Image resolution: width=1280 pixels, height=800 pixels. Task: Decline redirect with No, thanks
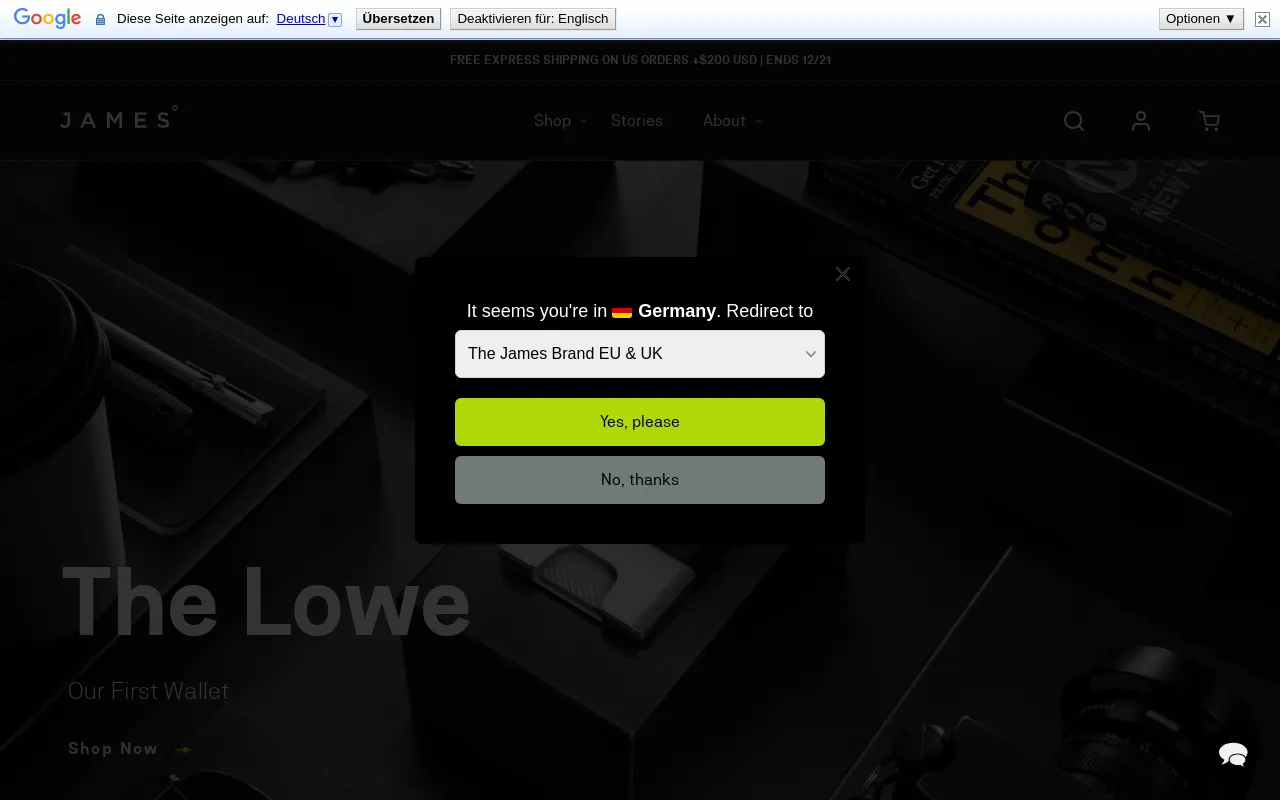640,480
